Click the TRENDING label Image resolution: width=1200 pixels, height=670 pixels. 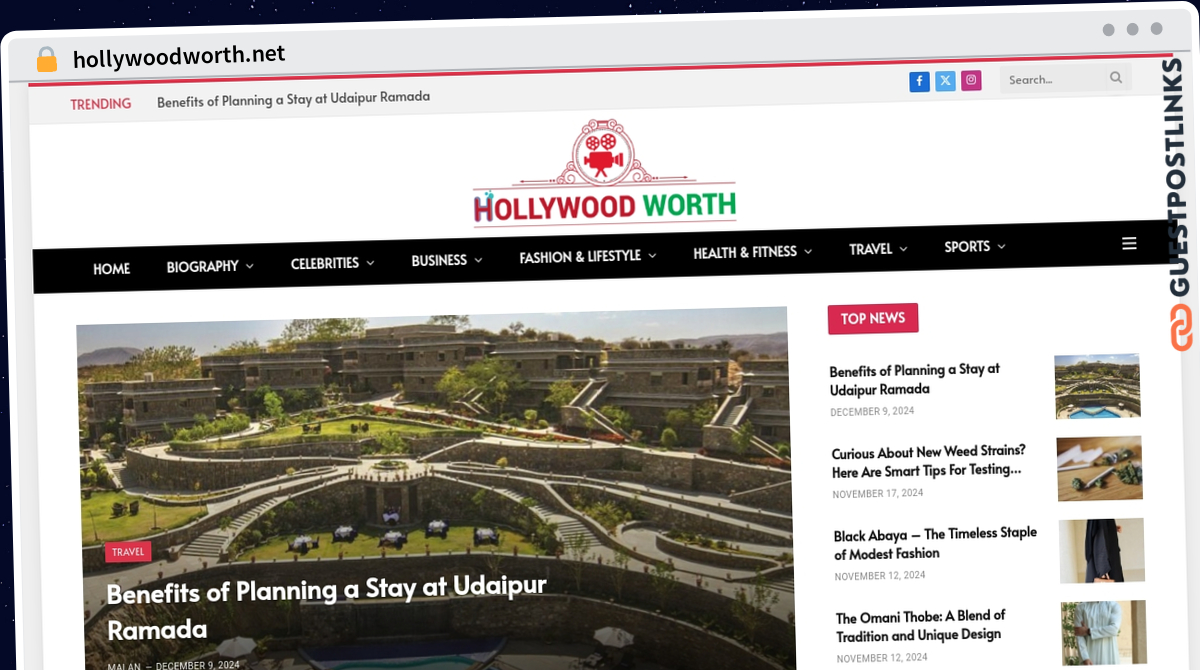click(x=101, y=103)
